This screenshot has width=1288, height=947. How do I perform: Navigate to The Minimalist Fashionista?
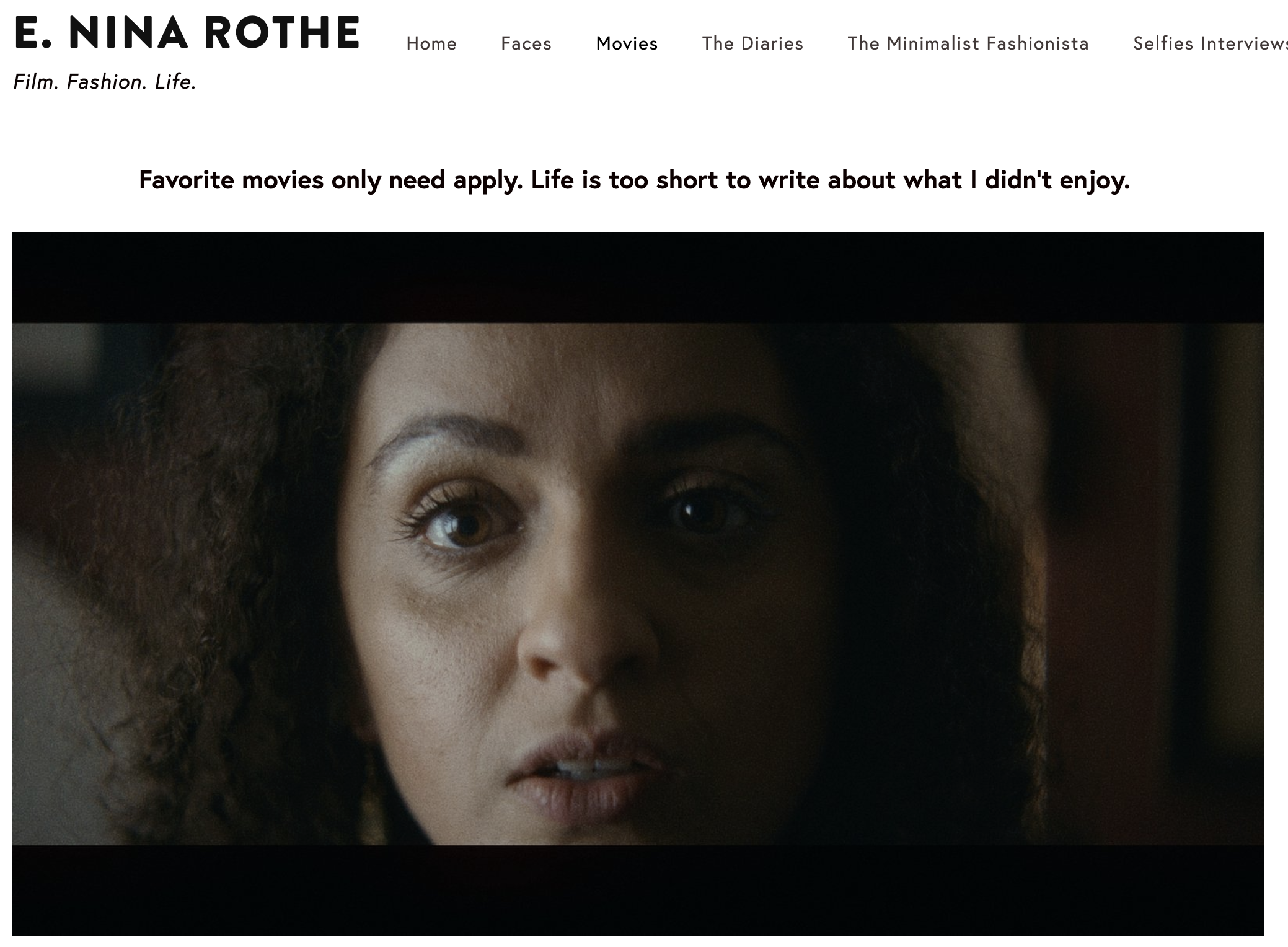(968, 43)
